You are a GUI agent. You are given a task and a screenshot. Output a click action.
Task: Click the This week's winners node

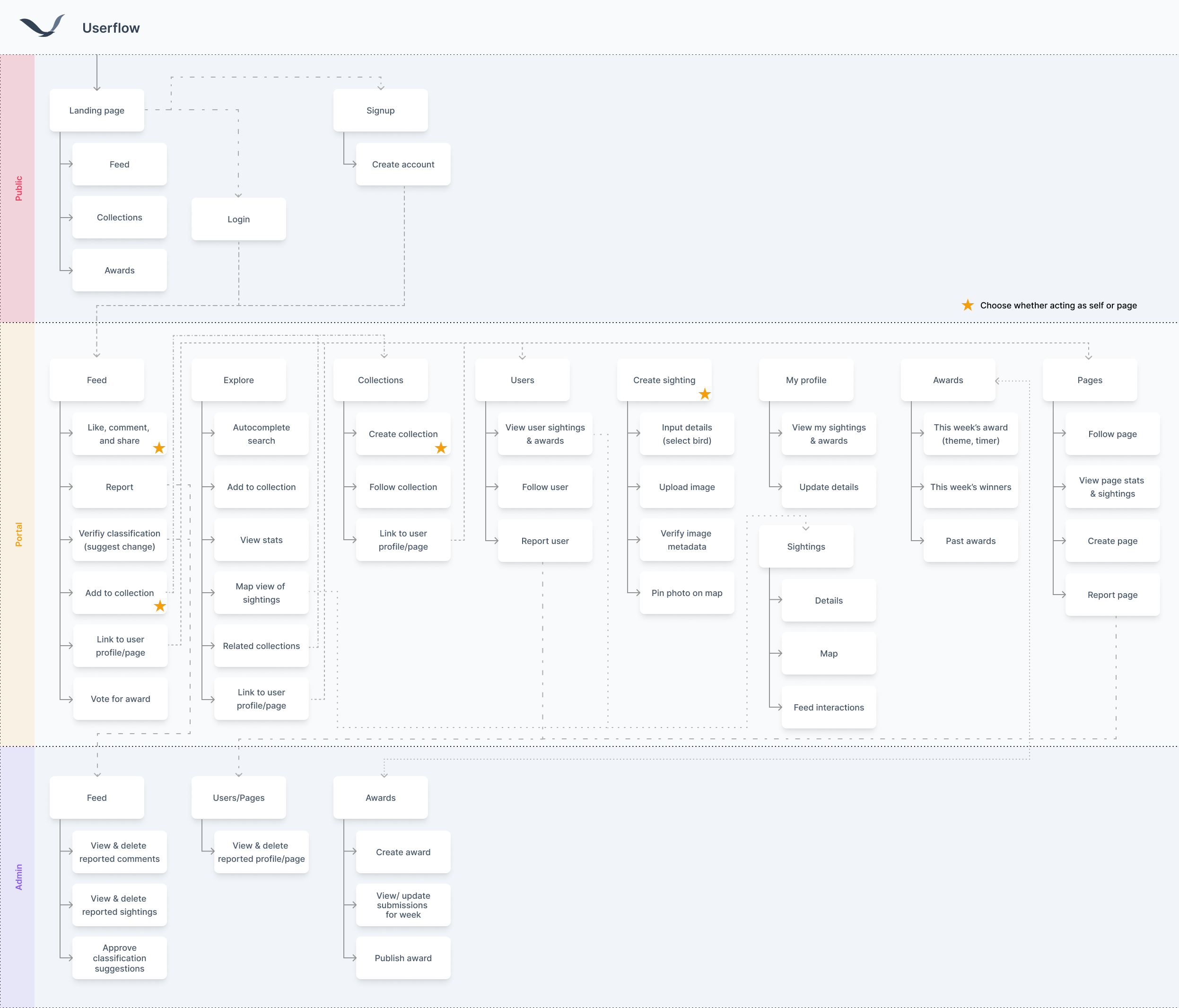point(970,487)
